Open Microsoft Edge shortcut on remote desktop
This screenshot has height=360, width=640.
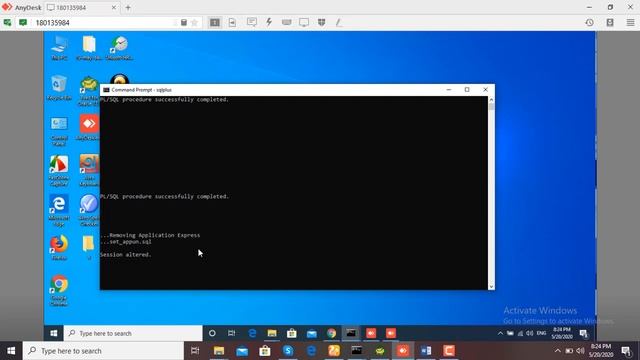point(59,210)
